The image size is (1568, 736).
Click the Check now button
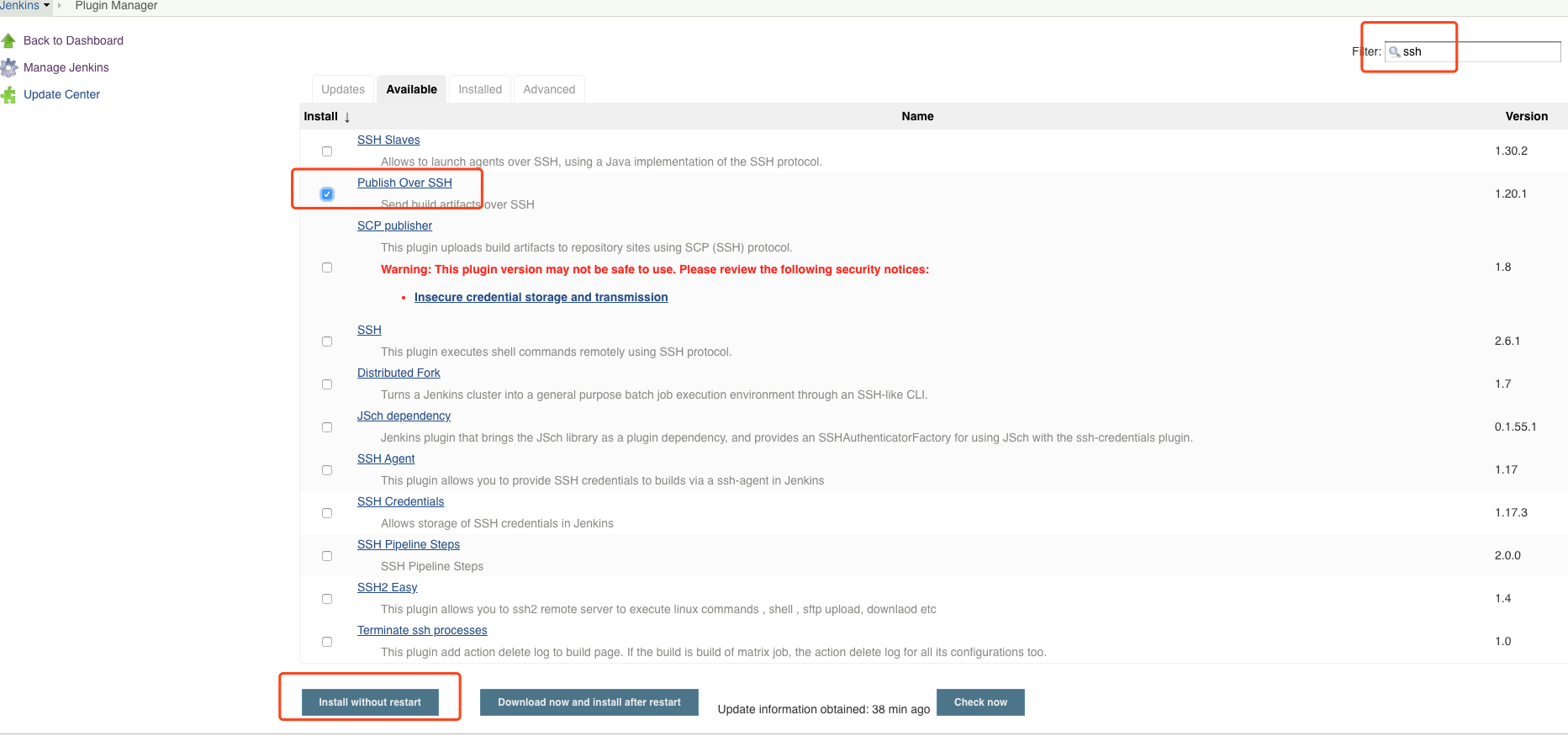[980, 702]
